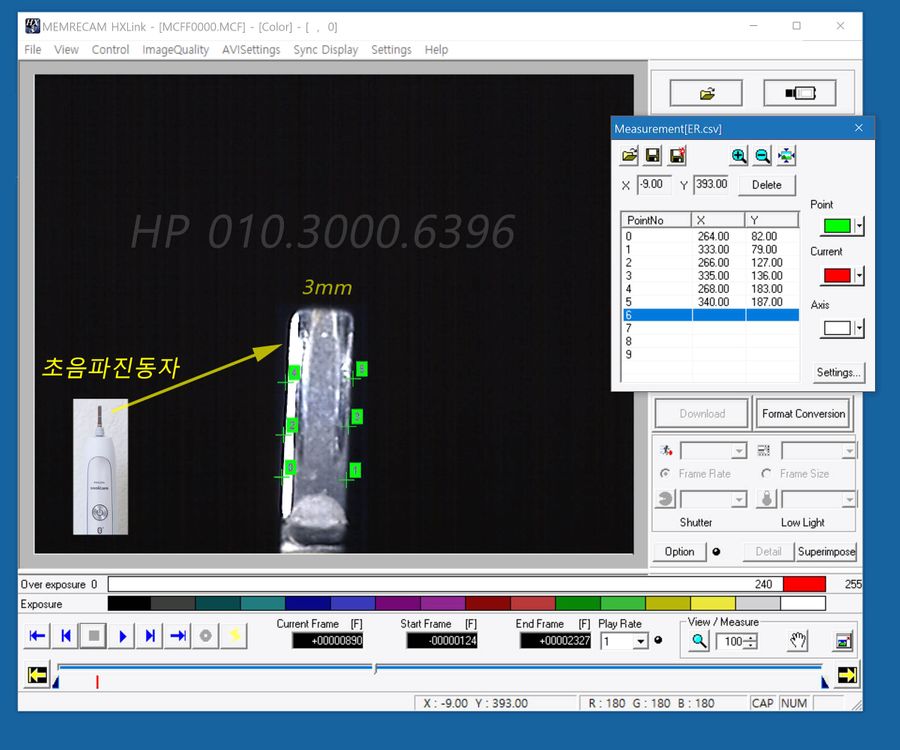Open the Play Rate dropdown

640,640
